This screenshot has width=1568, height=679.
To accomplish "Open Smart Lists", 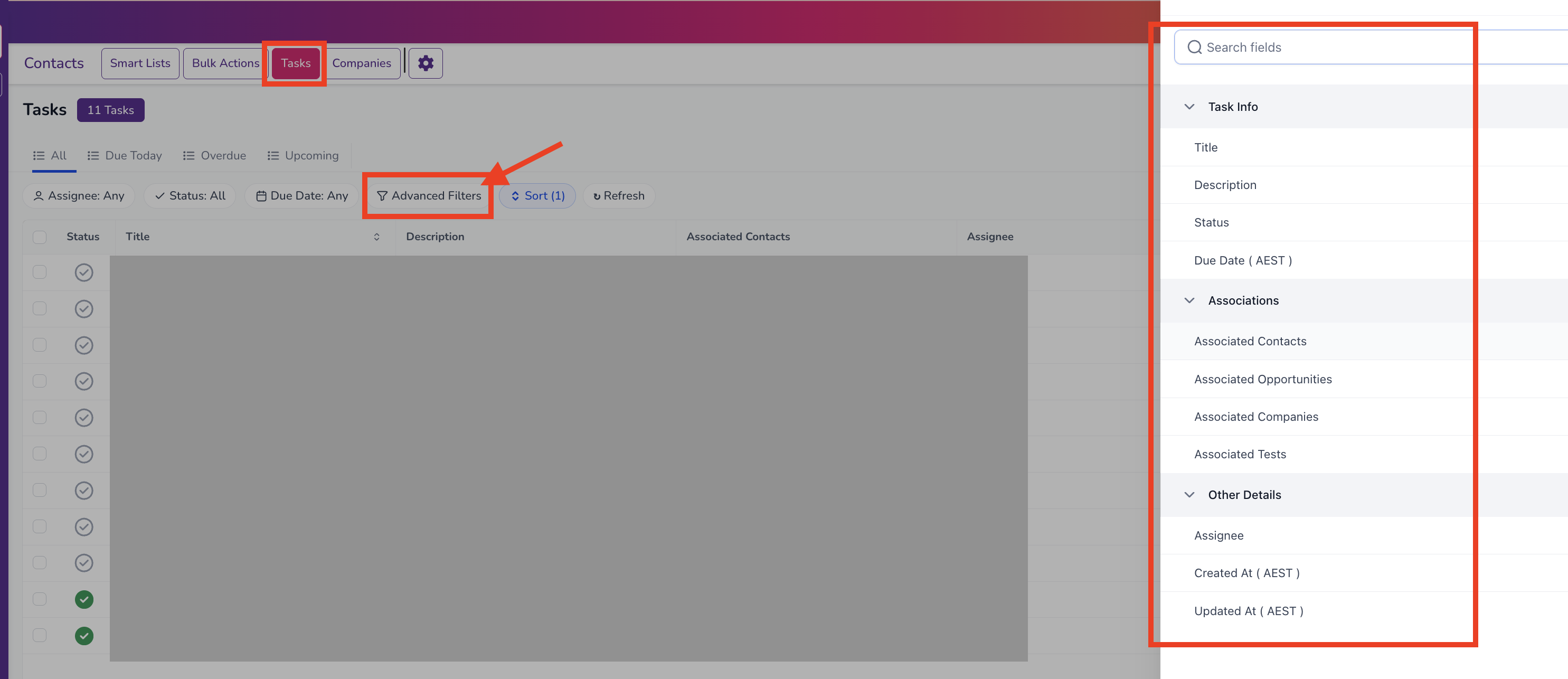I will tap(140, 63).
